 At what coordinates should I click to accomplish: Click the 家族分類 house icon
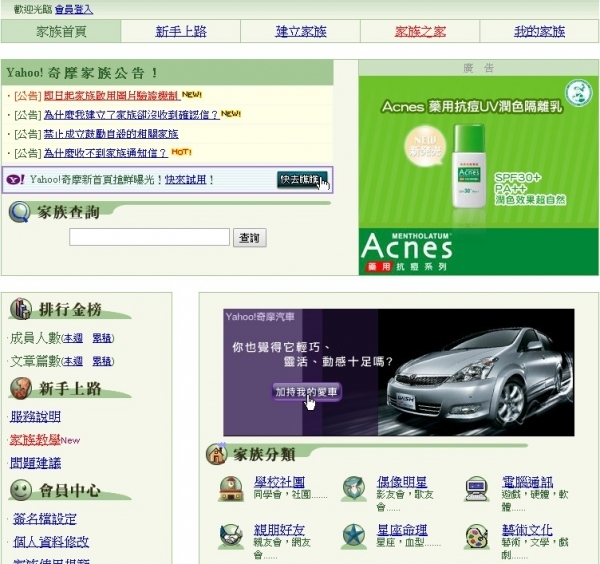[217, 454]
